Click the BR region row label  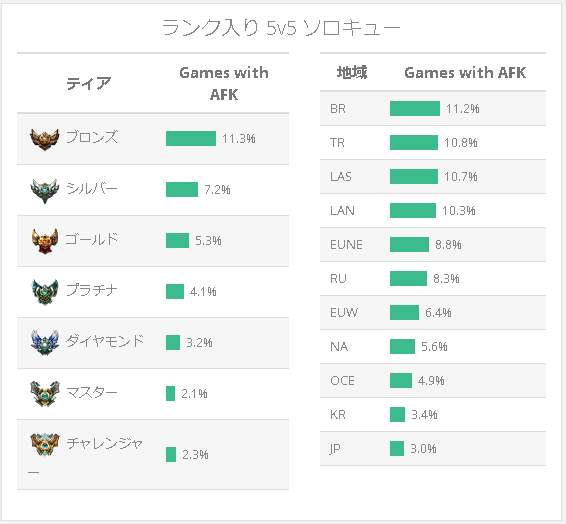coord(338,109)
